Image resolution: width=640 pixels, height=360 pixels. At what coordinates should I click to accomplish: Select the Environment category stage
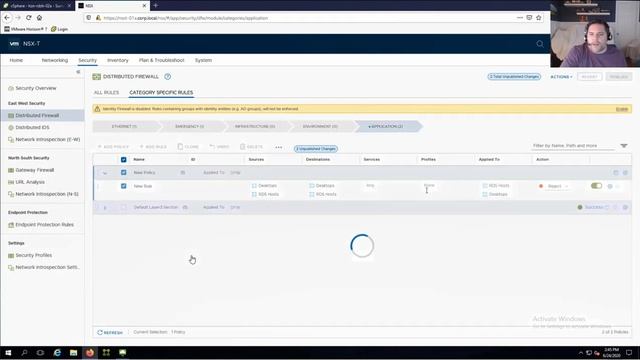(320, 127)
